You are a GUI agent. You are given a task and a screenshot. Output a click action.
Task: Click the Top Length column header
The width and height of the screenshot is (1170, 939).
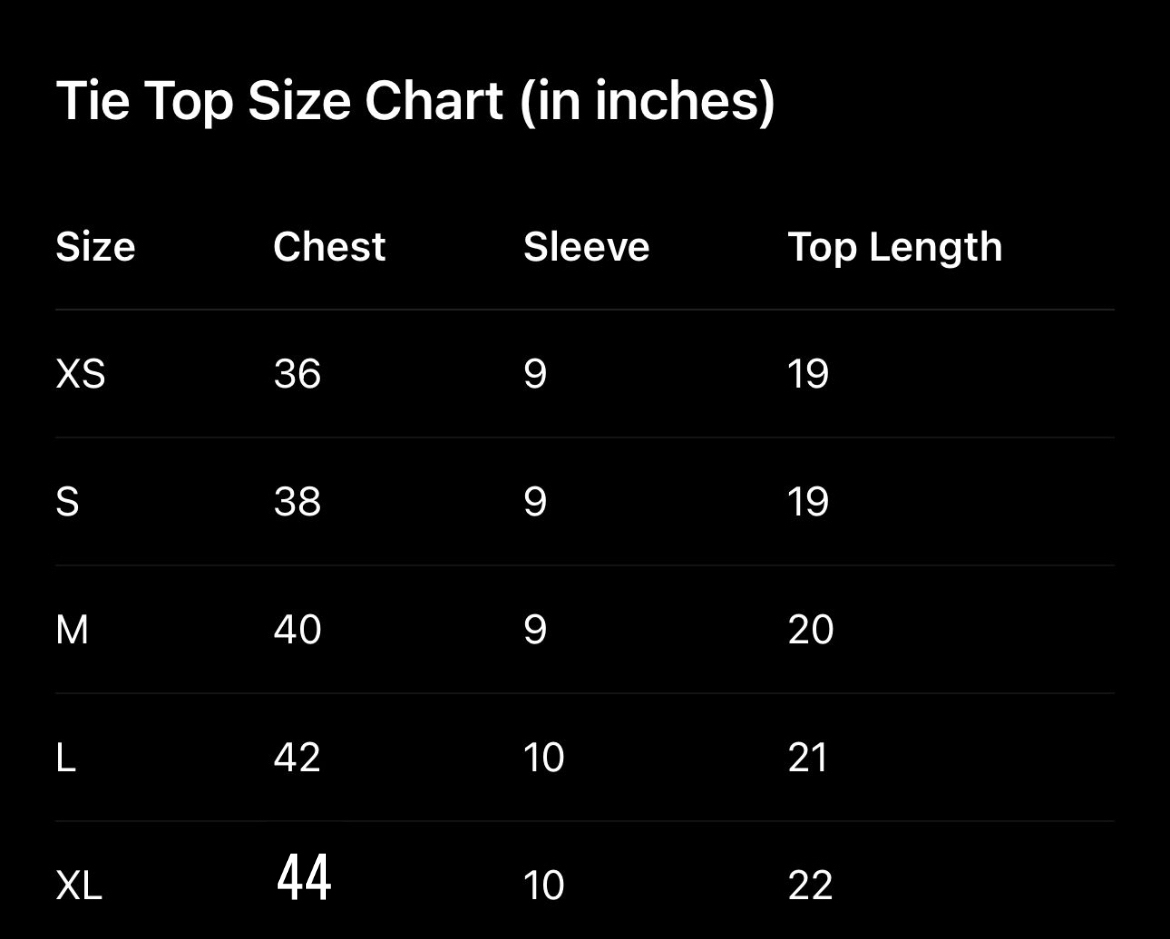tap(894, 247)
